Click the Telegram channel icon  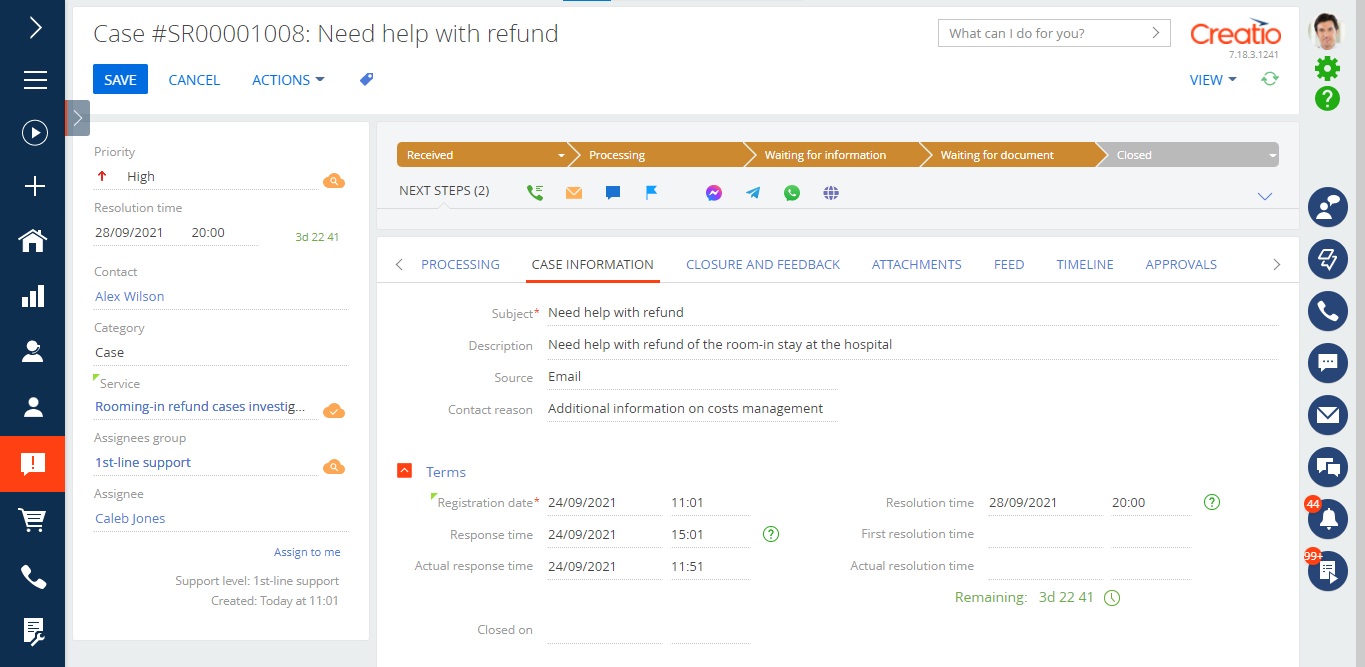(752, 192)
